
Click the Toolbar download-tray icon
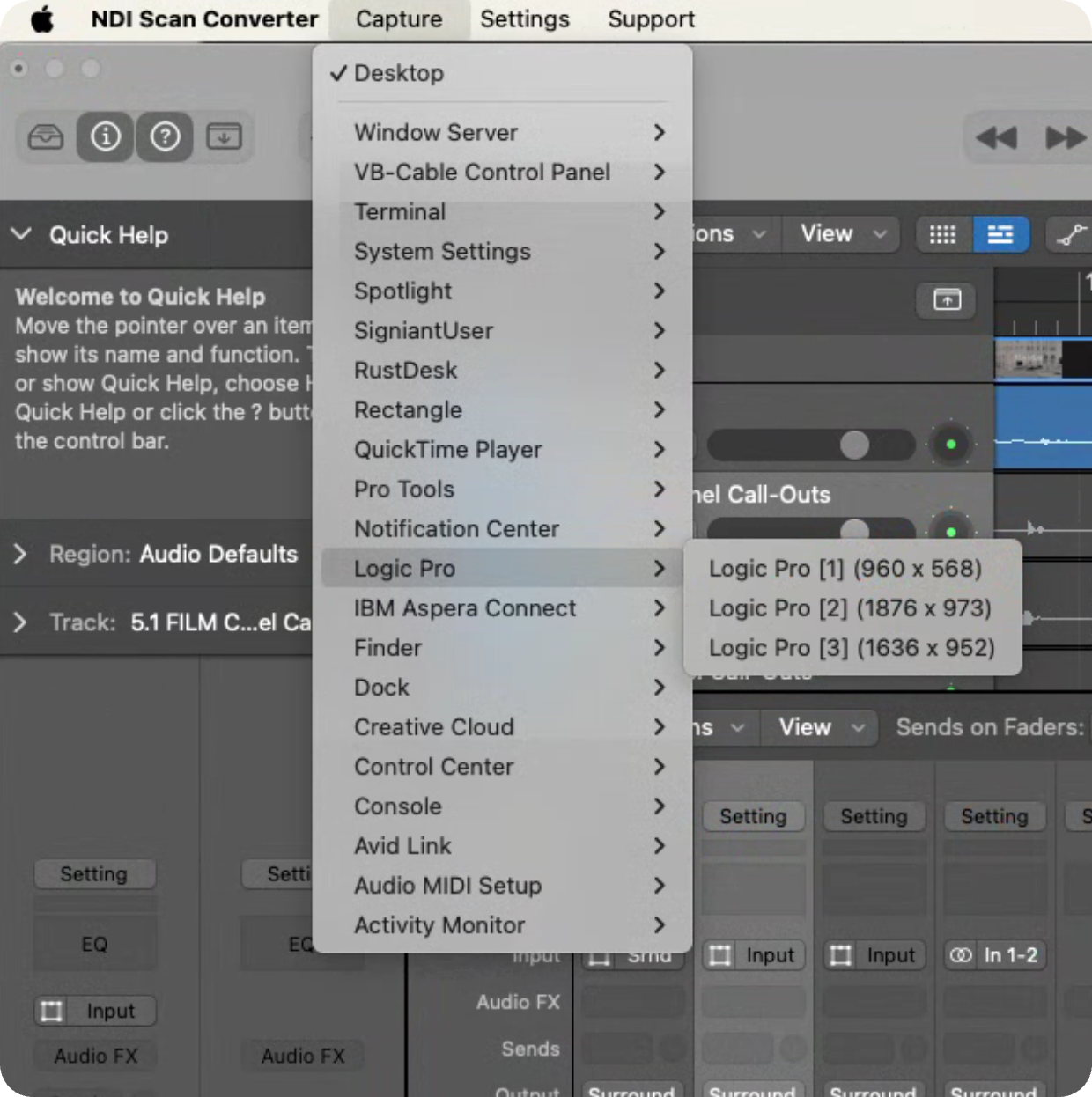[x=224, y=136]
